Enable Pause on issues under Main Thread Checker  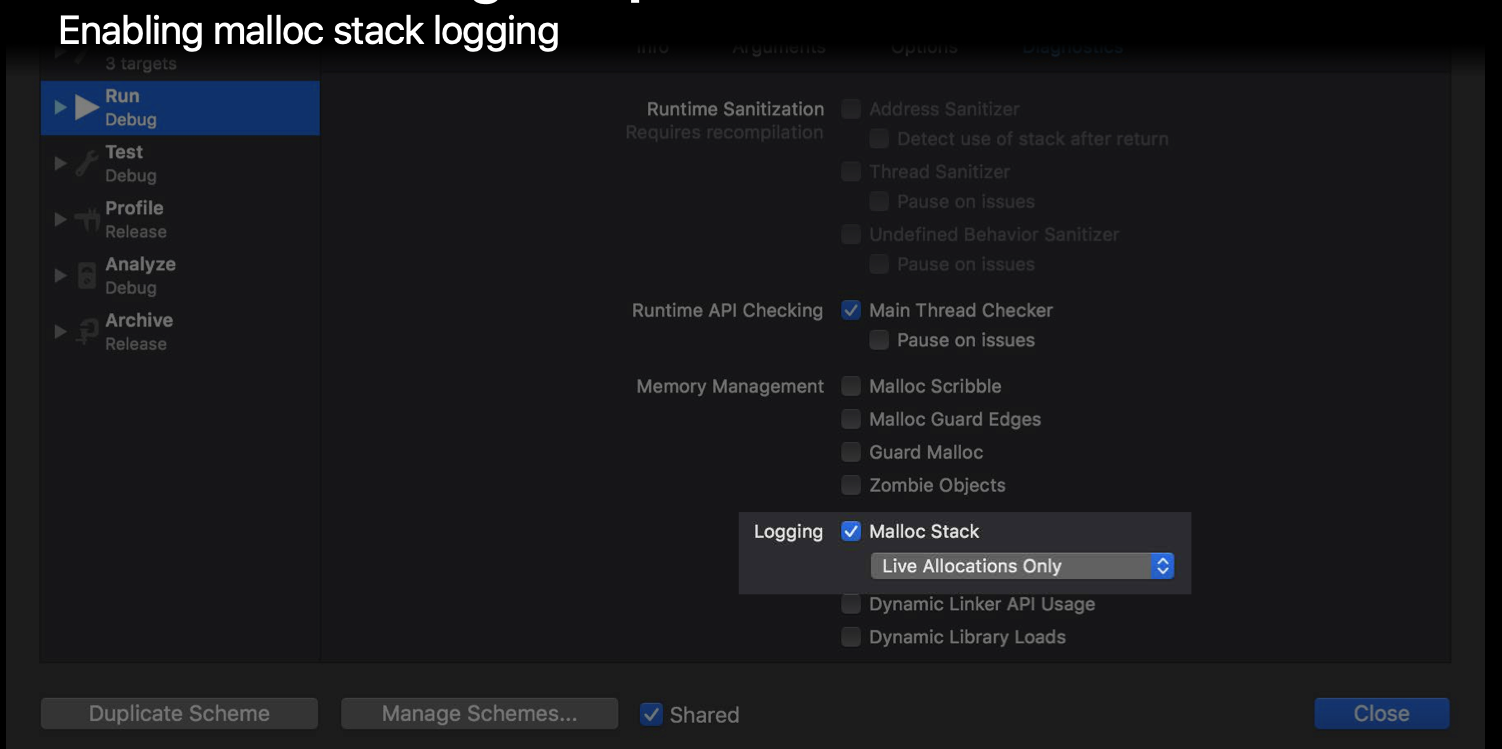click(x=879, y=340)
